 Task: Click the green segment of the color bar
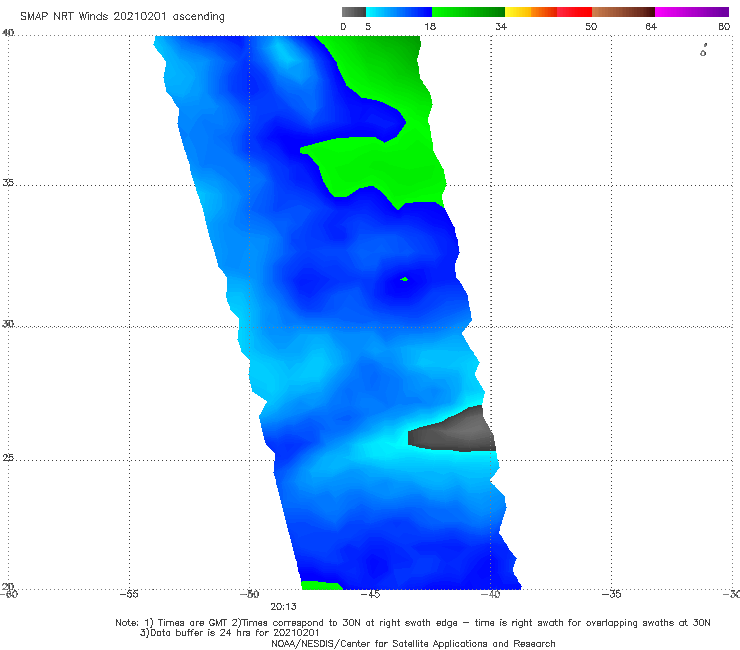(x=468, y=12)
